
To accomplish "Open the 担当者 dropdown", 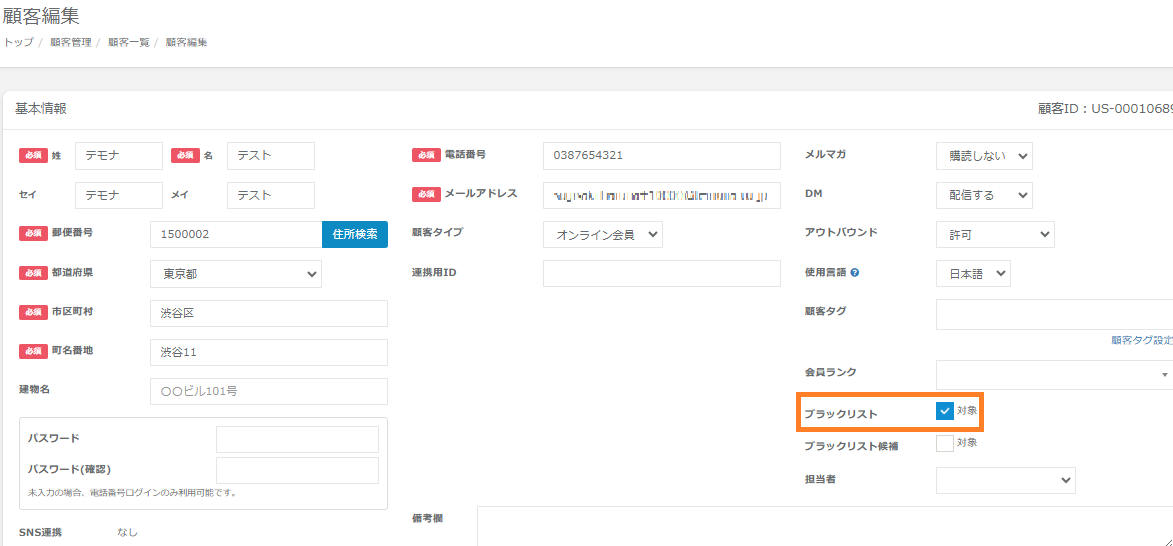I will click(1005, 480).
